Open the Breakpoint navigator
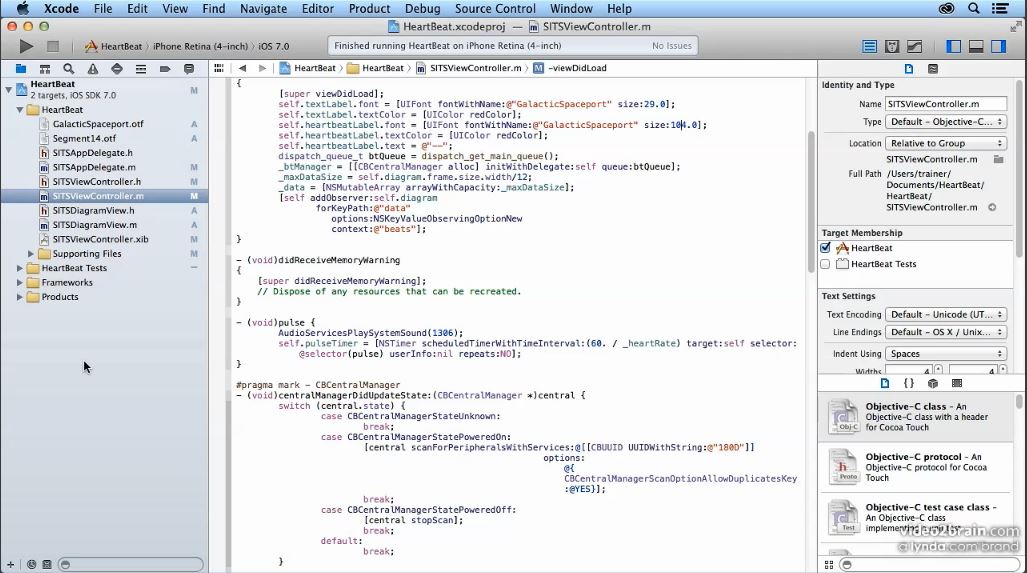The width and height of the screenshot is (1027, 573). pos(165,69)
